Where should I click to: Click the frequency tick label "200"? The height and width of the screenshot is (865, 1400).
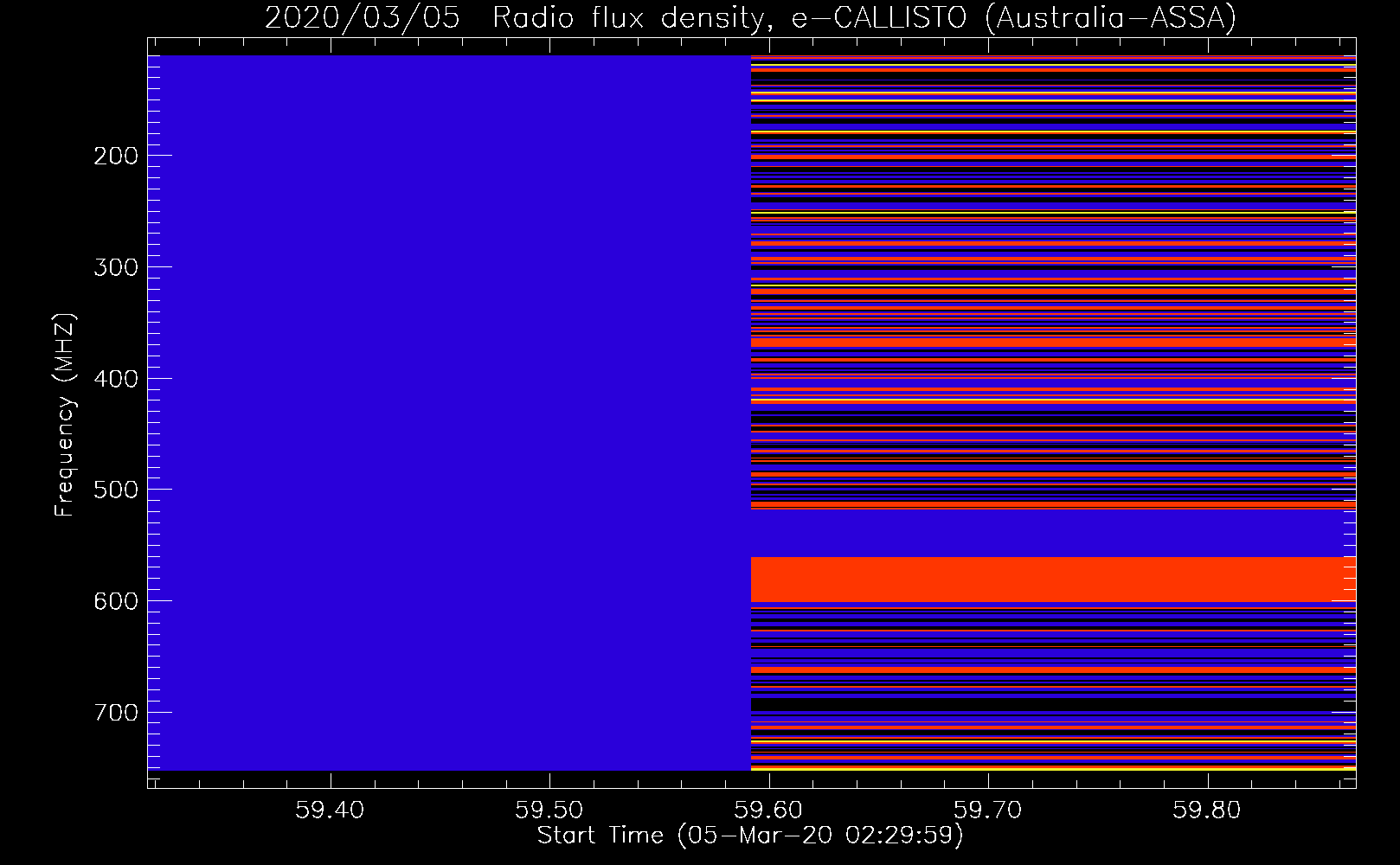[116, 156]
